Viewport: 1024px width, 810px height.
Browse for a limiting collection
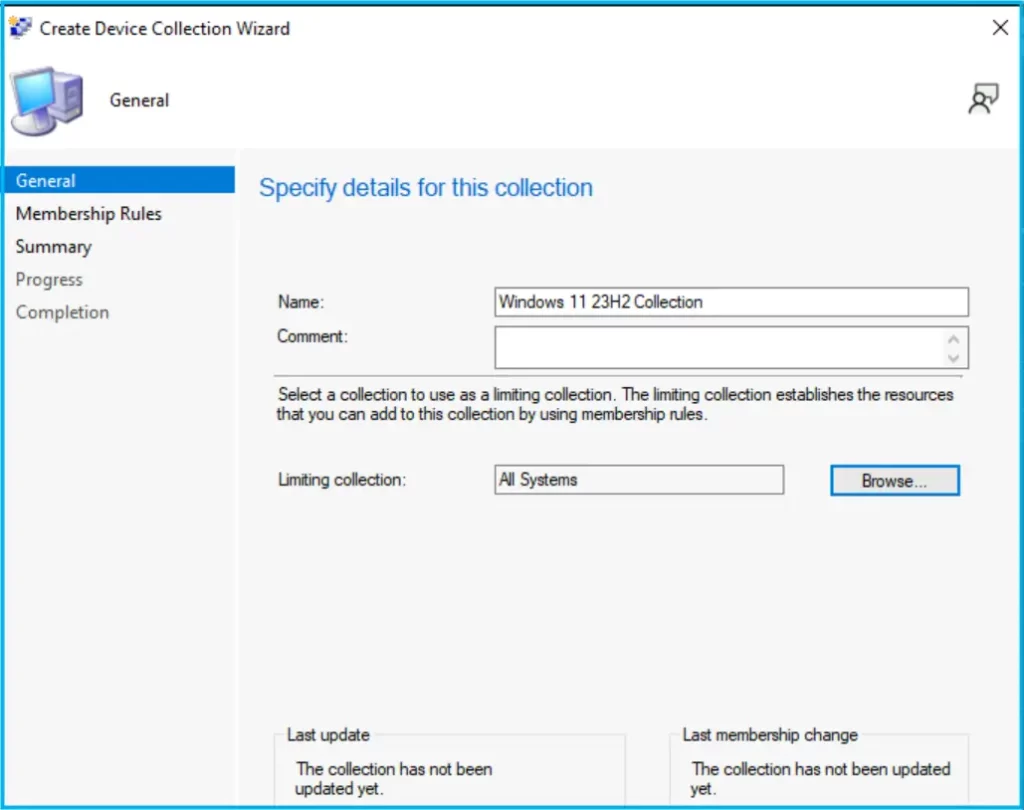pyautogui.click(x=895, y=481)
